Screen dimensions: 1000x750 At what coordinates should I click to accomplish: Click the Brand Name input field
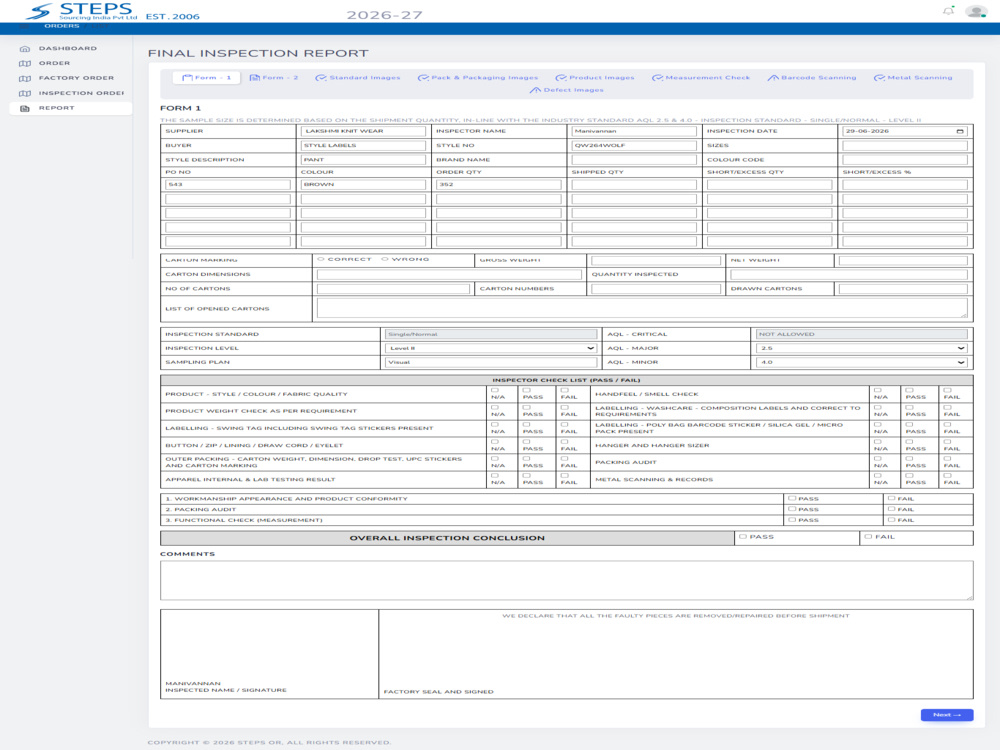click(x=634, y=160)
